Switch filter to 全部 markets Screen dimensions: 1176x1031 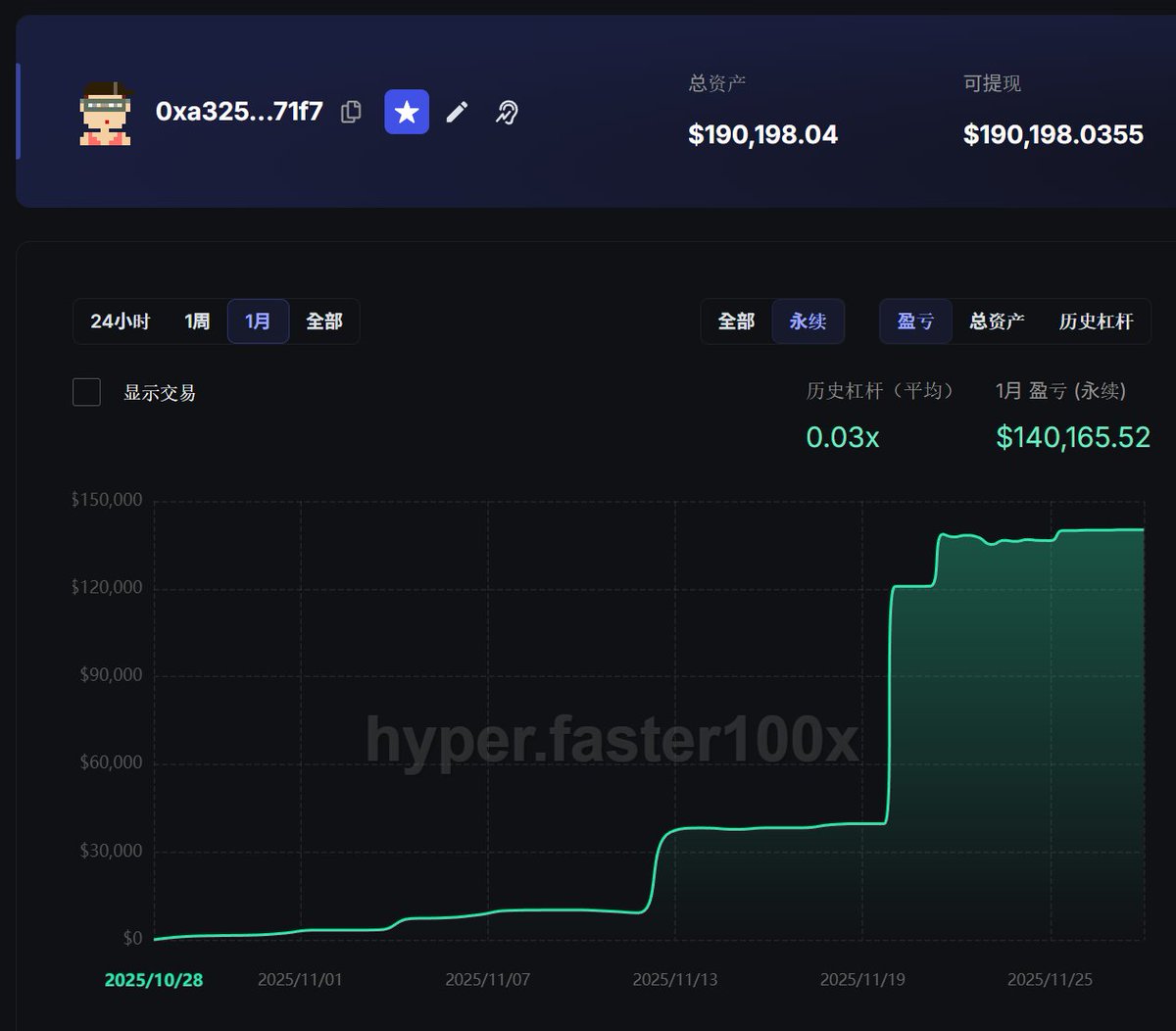[x=736, y=320]
